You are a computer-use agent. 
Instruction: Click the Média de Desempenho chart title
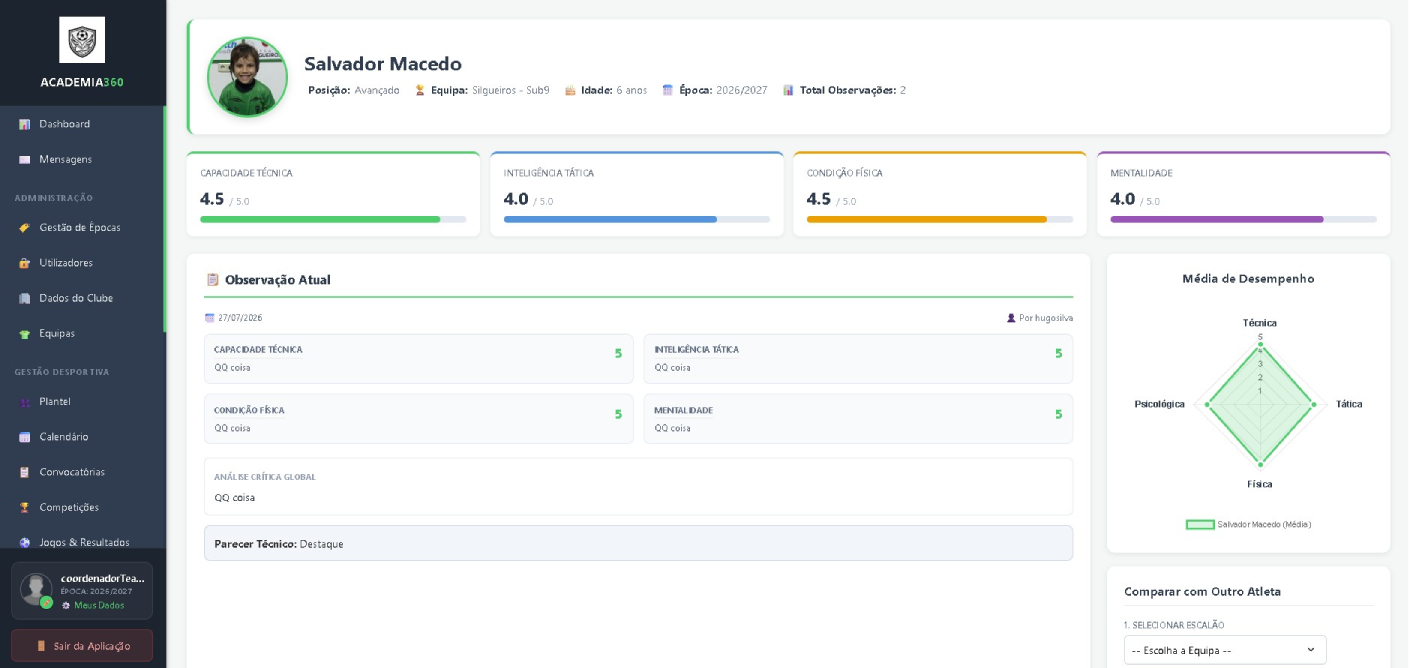pyautogui.click(x=1248, y=279)
